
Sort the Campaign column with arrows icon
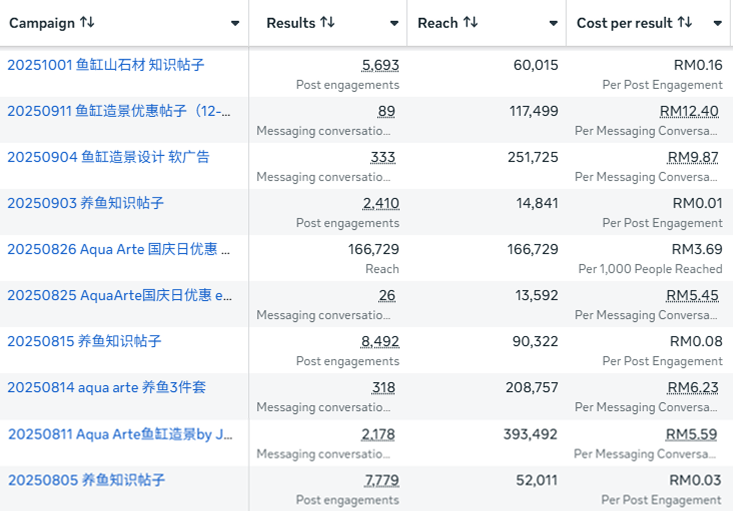pos(87,23)
